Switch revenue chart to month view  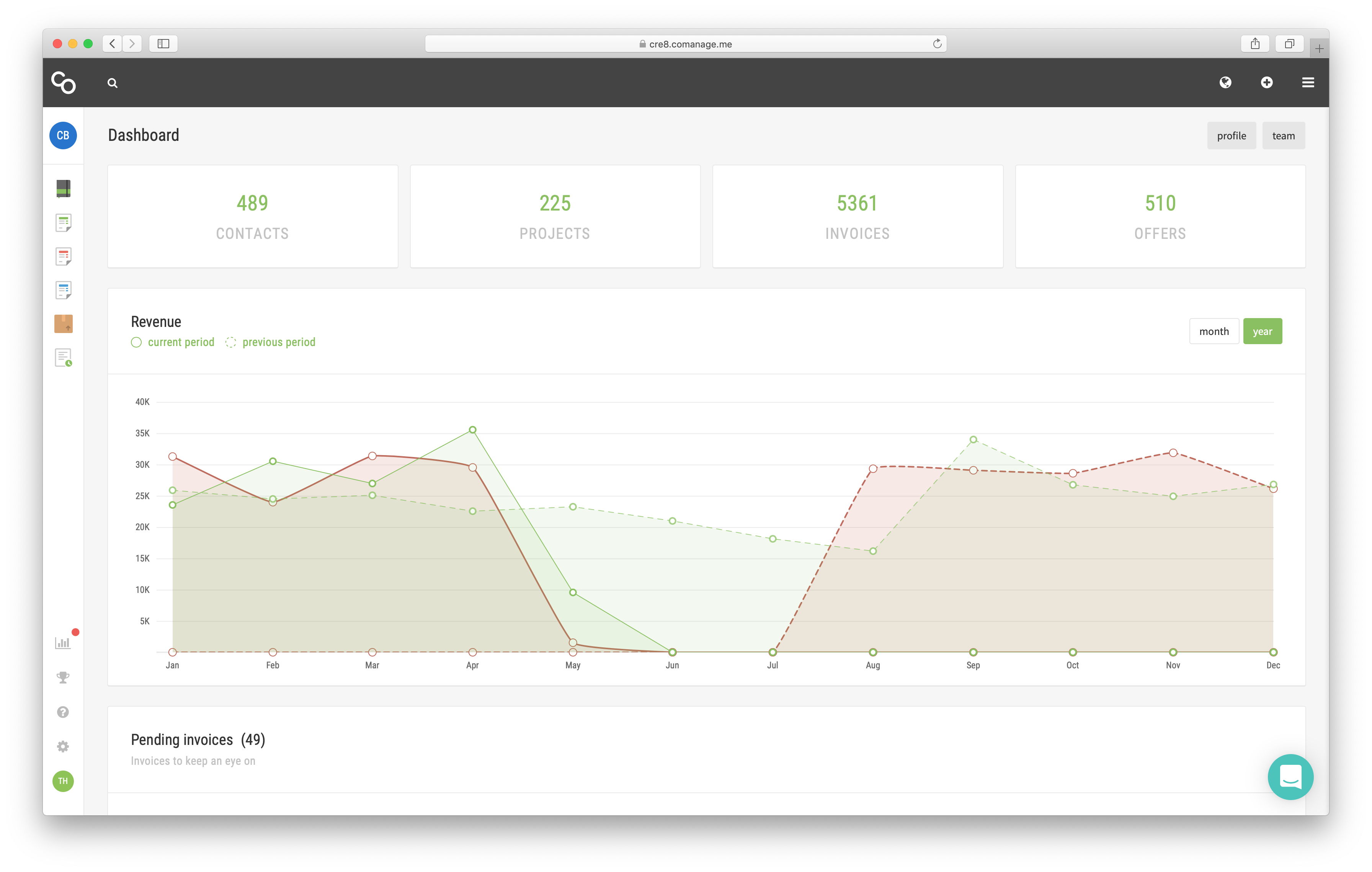1214,331
